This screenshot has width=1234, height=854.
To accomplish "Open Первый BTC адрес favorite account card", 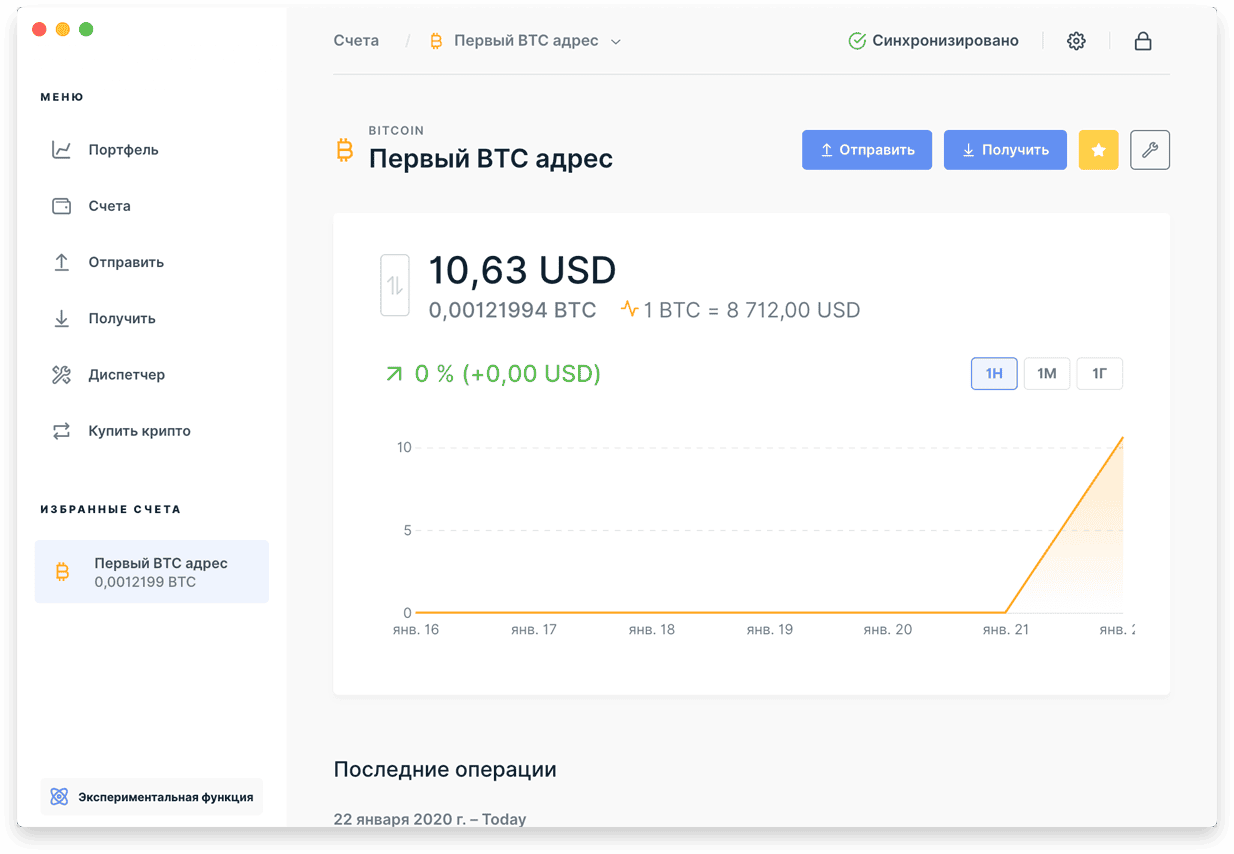I will (152, 572).
